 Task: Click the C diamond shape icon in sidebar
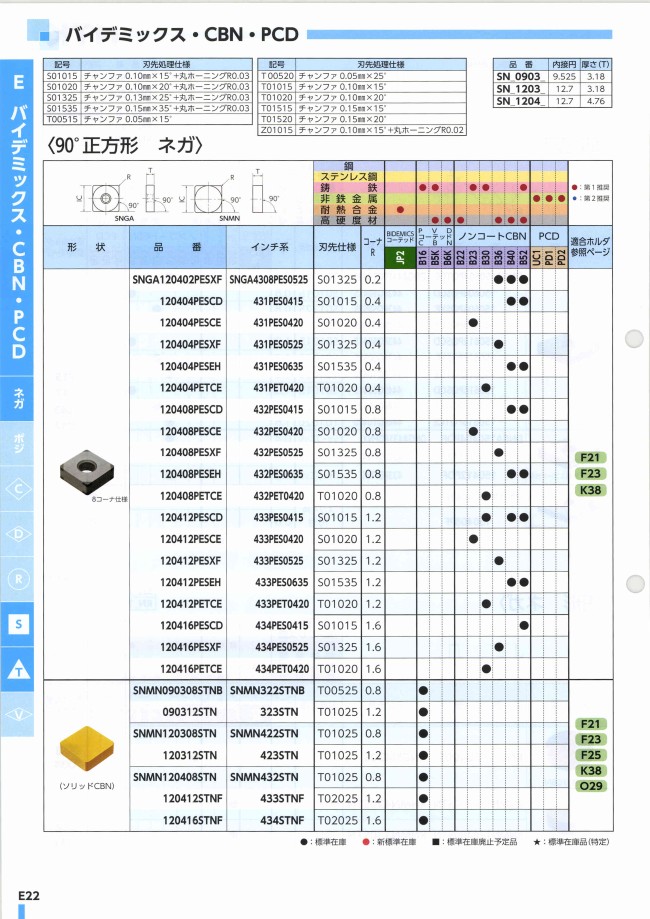[x=19, y=489]
